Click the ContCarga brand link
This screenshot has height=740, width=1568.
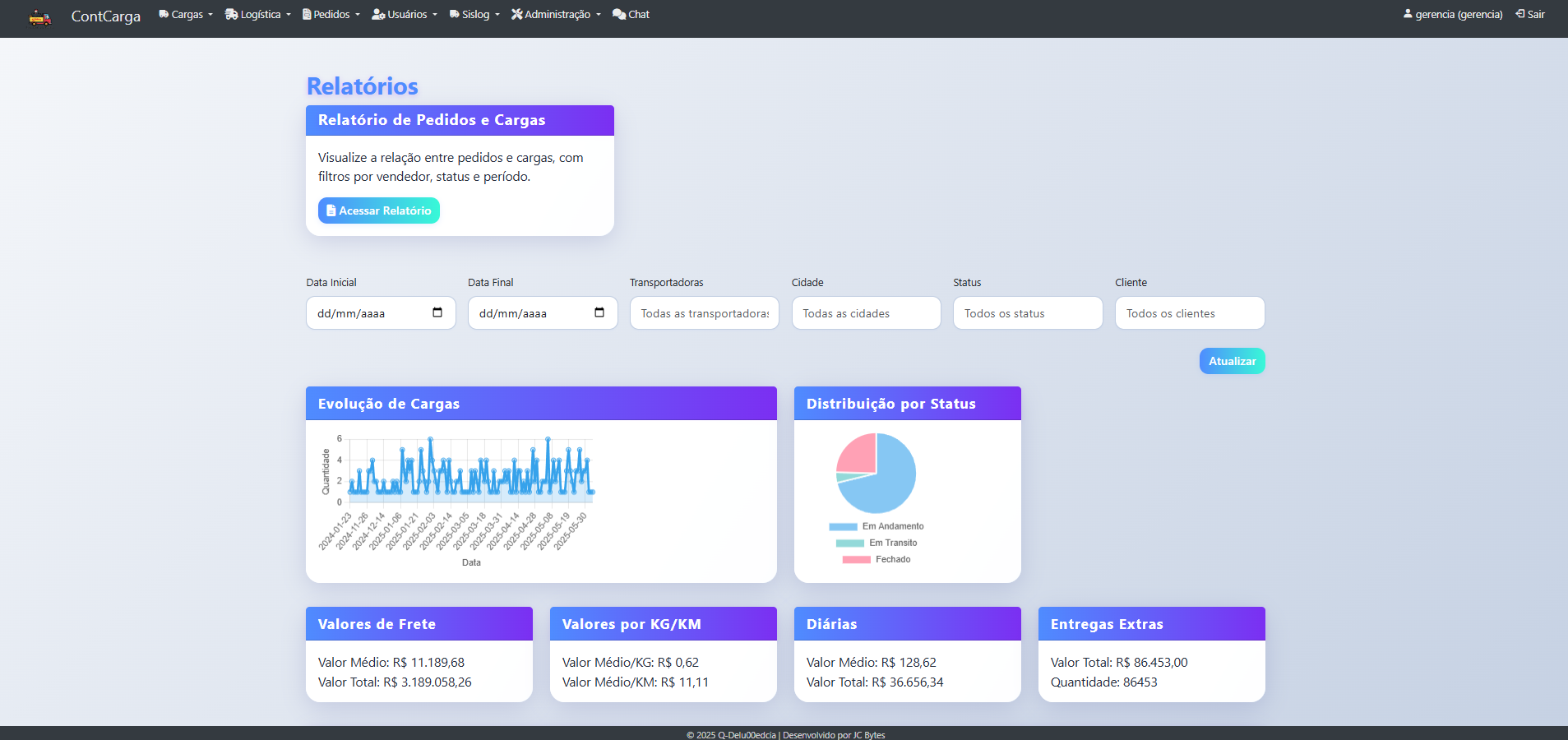click(105, 16)
